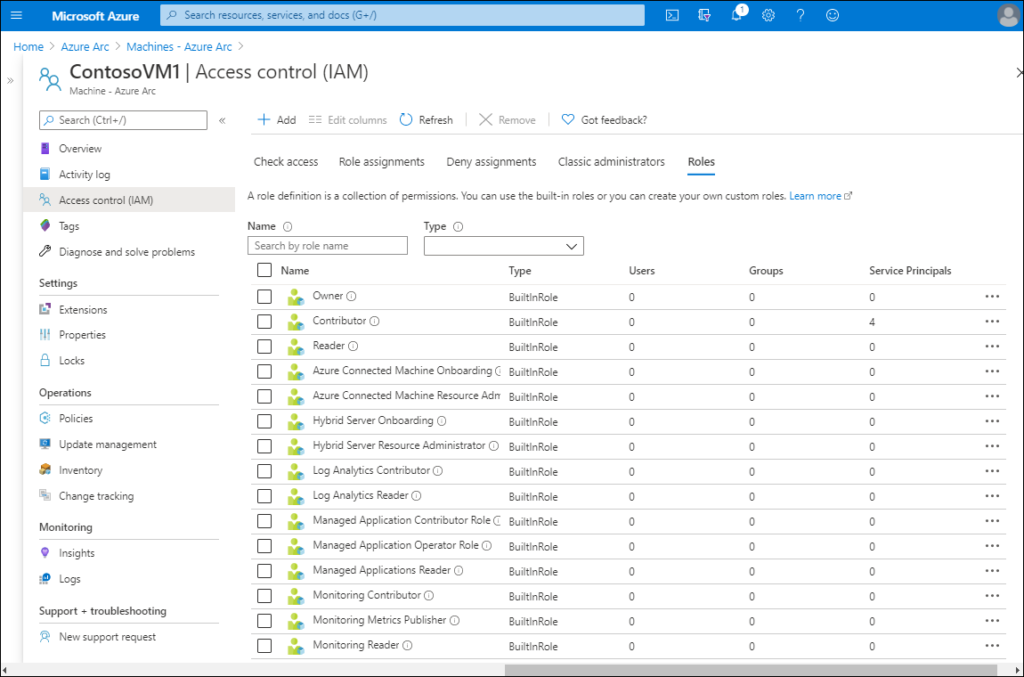Open the Type filter dropdown
The width and height of the screenshot is (1024, 677).
[503, 246]
